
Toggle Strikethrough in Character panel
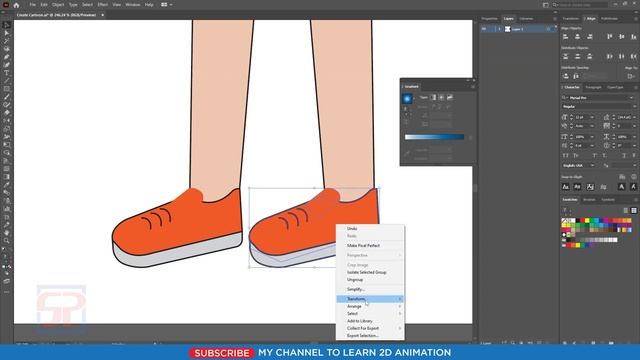[634, 156]
